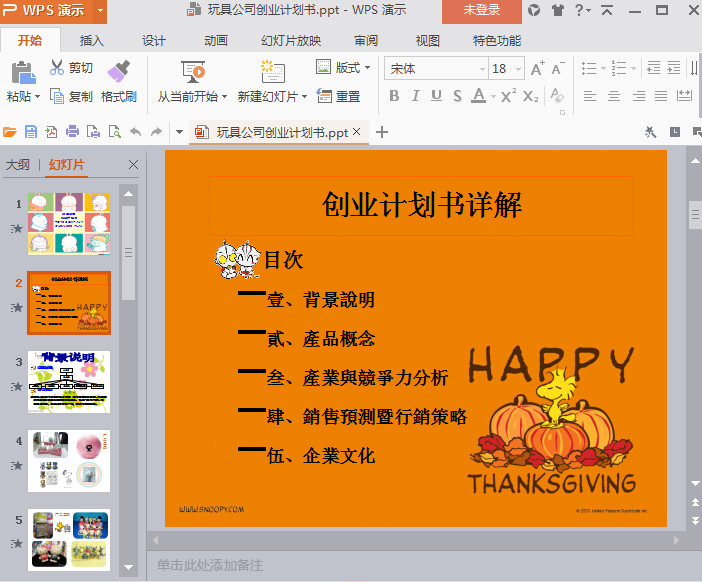Open the font color arrow menu
Image resolution: width=702 pixels, height=582 pixels.
coord(493,97)
